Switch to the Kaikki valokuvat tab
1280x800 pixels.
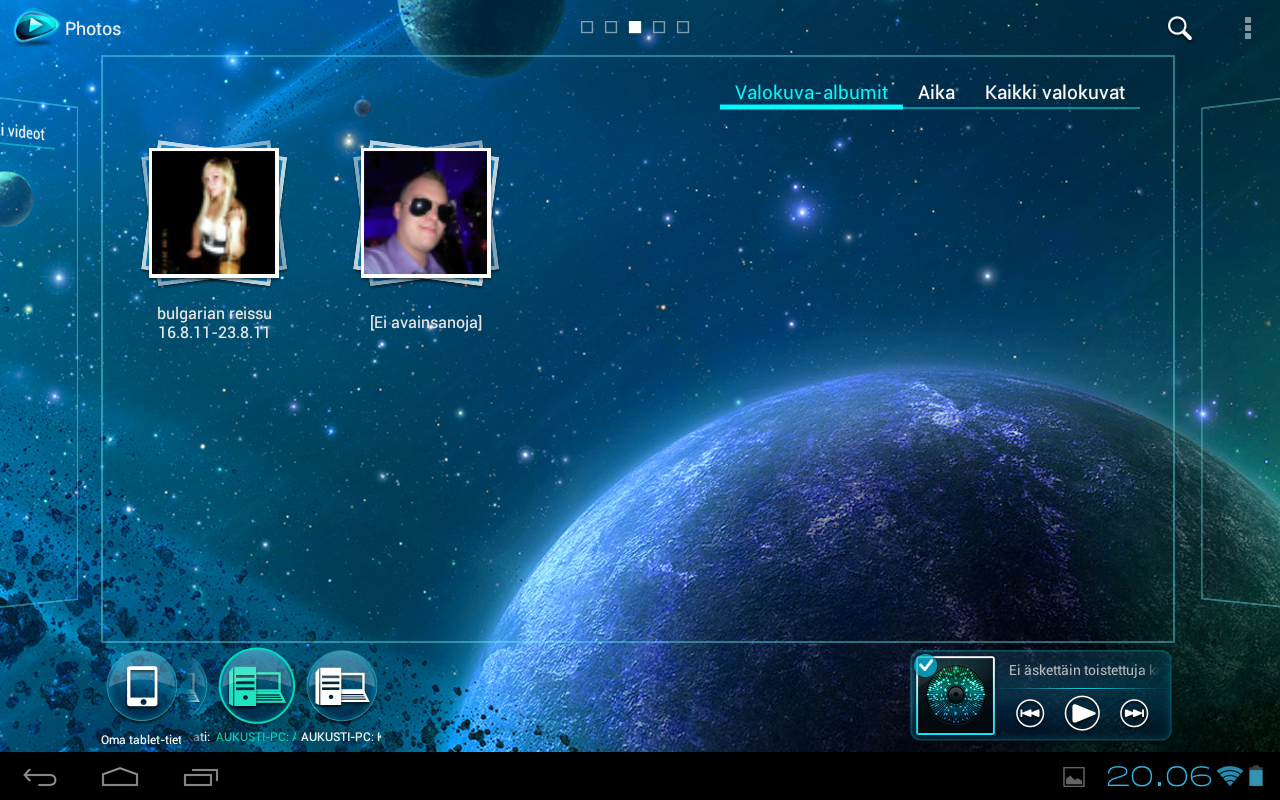click(x=1055, y=93)
